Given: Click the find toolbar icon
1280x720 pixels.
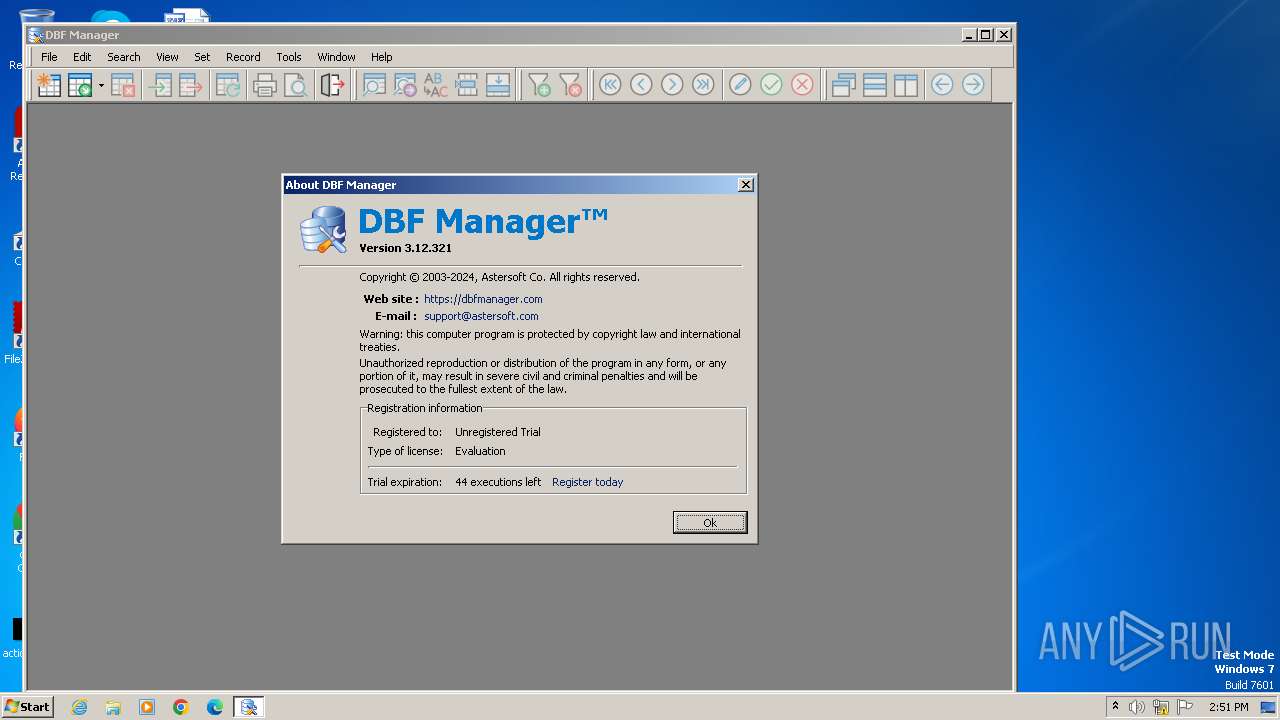Looking at the screenshot, I should [x=374, y=85].
